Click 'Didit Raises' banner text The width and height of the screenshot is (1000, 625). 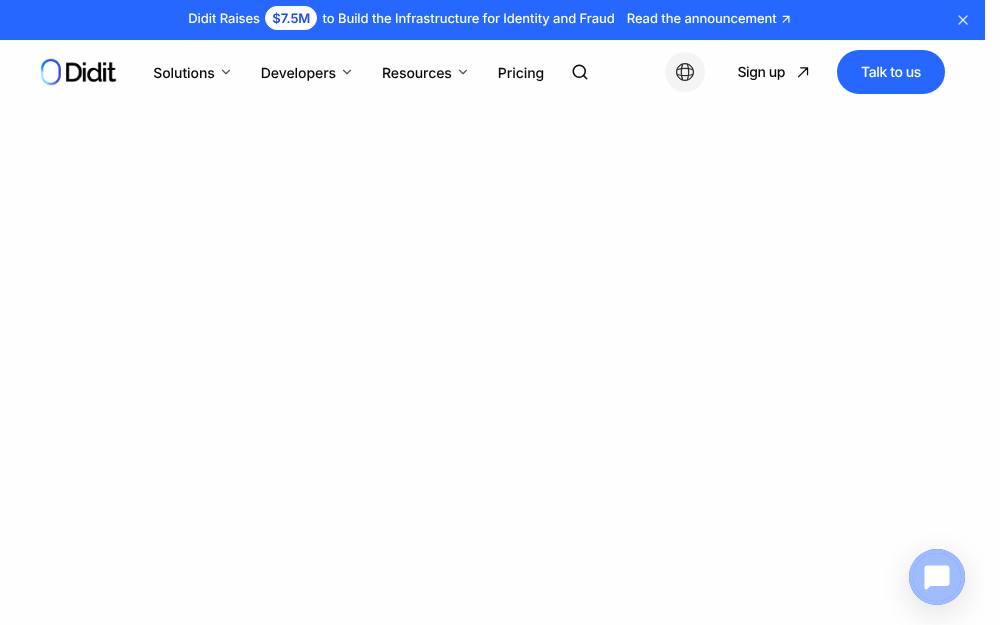[x=224, y=18]
